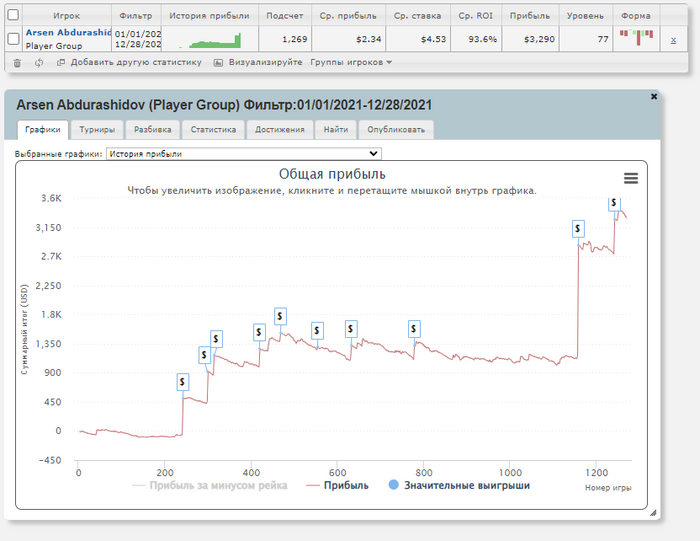Click the average stake value $4.53
Image resolution: width=700 pixels, height=541 pixels.
click(433, 39)
